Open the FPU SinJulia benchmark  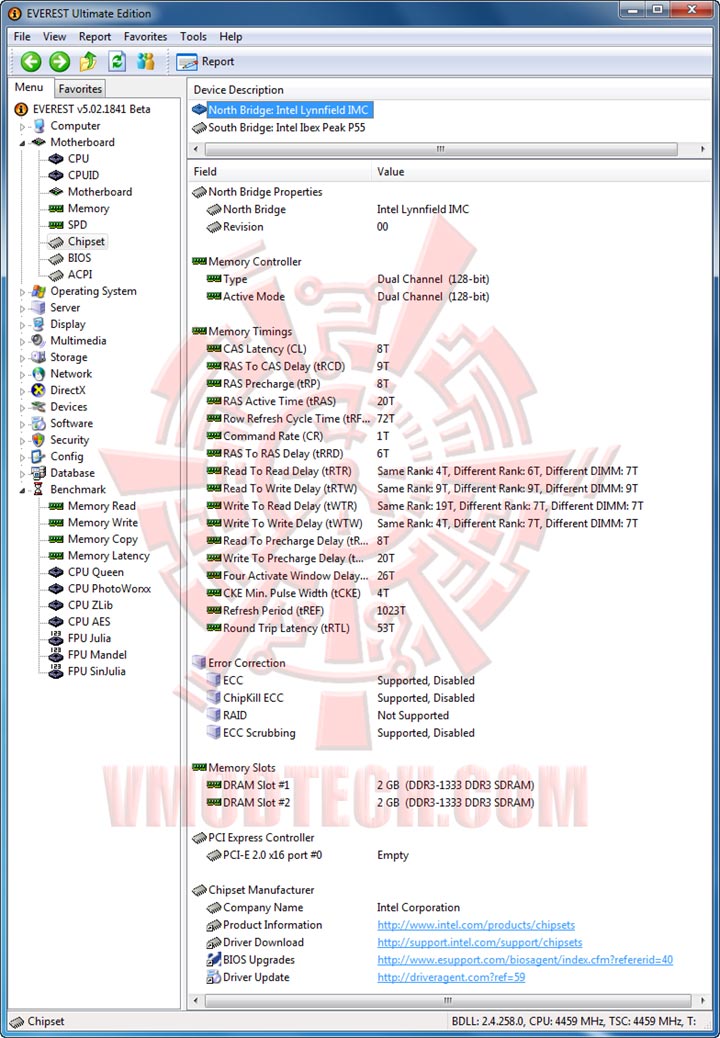click(x=97, y=672)
